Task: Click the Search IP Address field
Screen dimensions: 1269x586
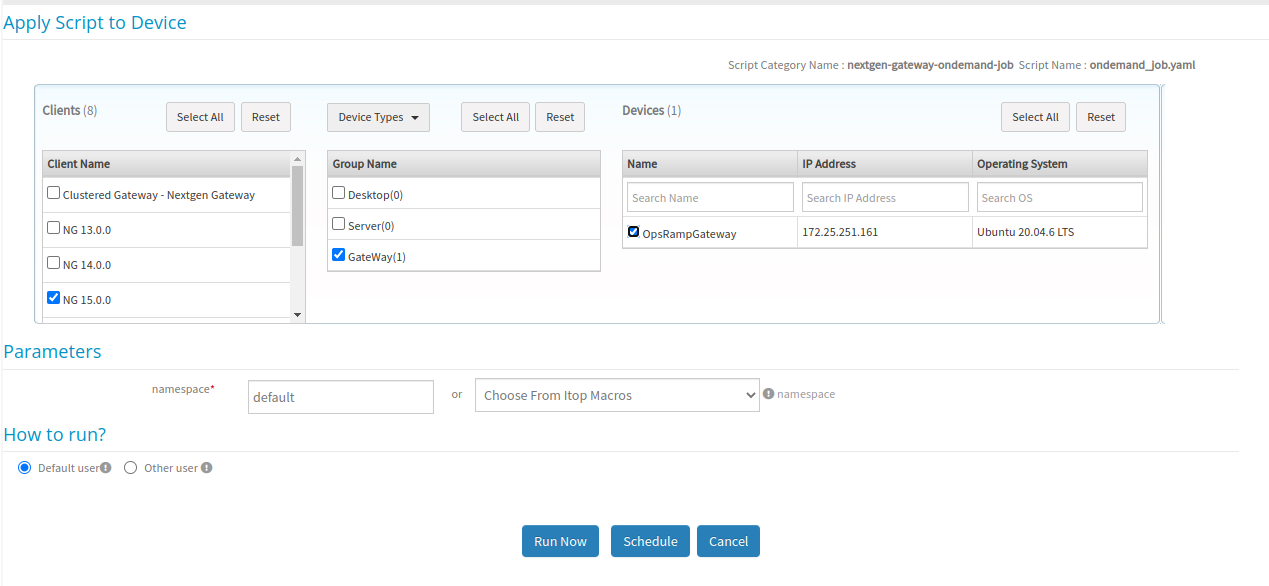Action: pos(884,196)
